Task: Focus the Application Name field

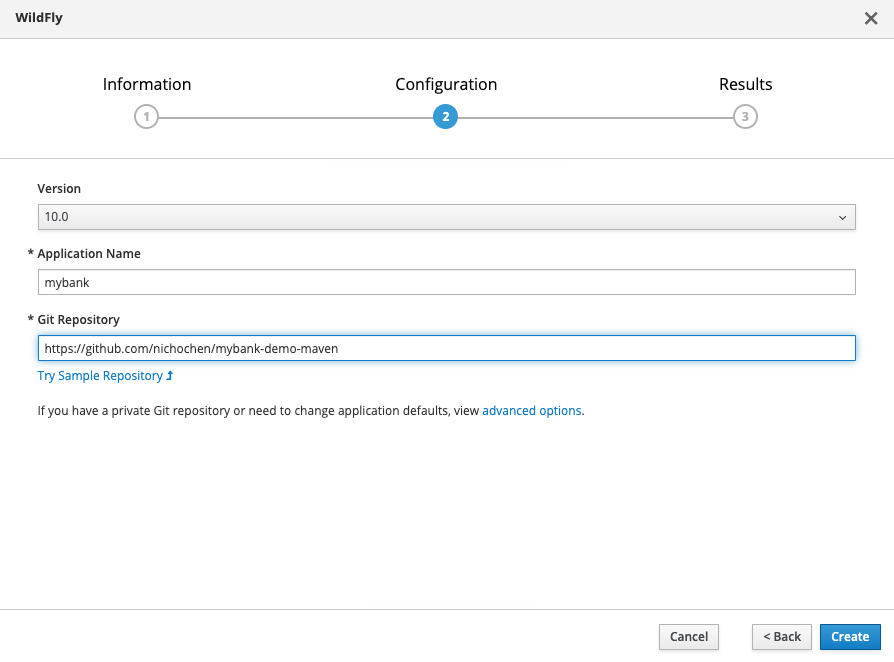Action: coord(446,282)
